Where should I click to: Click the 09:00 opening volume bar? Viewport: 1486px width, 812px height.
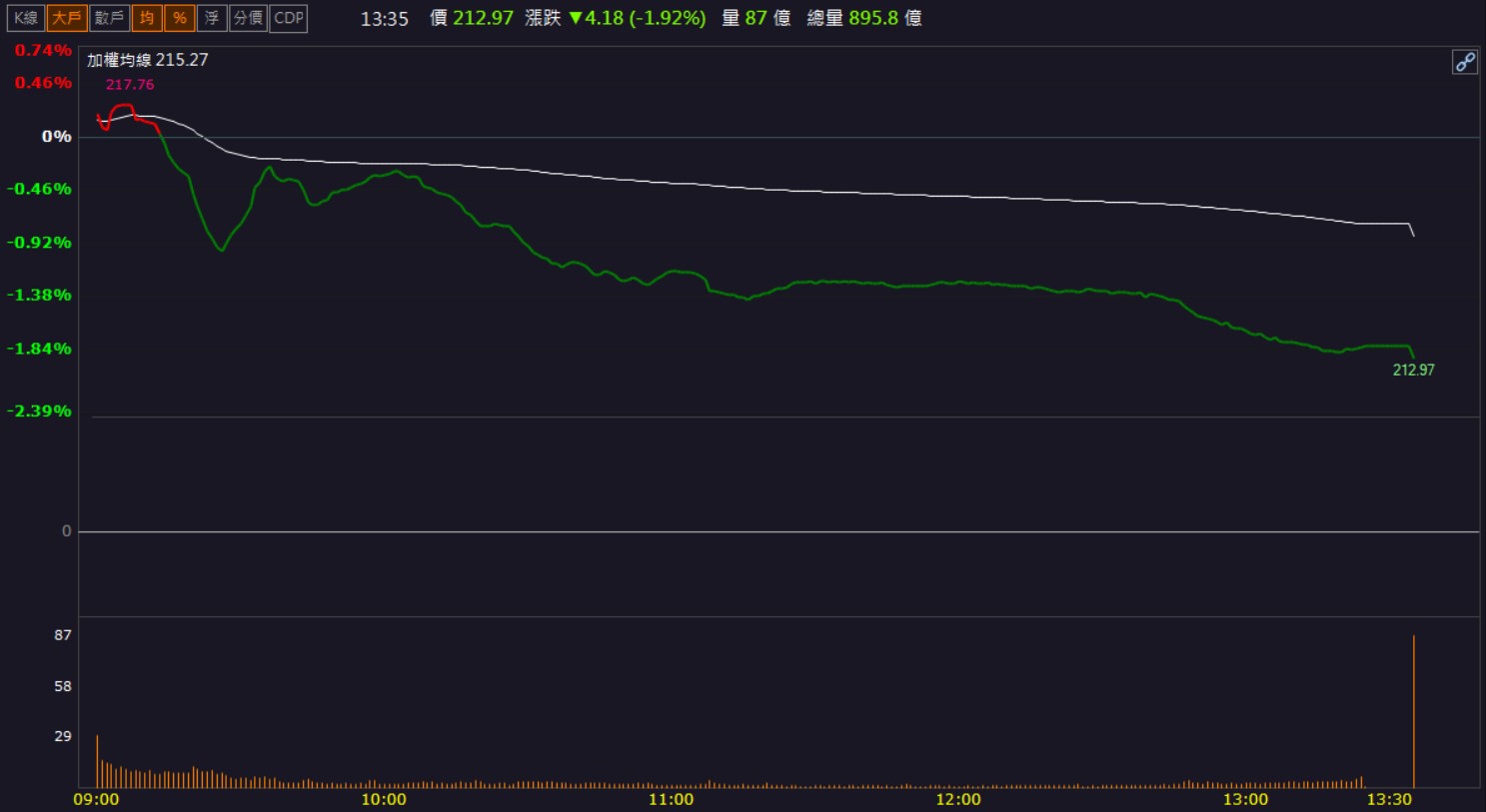[97, 761]
